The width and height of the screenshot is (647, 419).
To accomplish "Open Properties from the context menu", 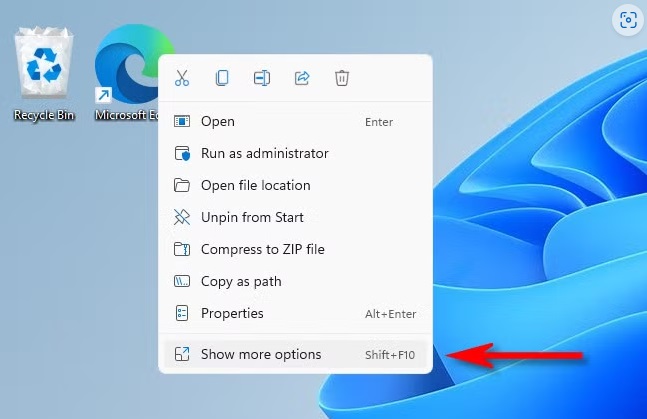I will [232, 314].
